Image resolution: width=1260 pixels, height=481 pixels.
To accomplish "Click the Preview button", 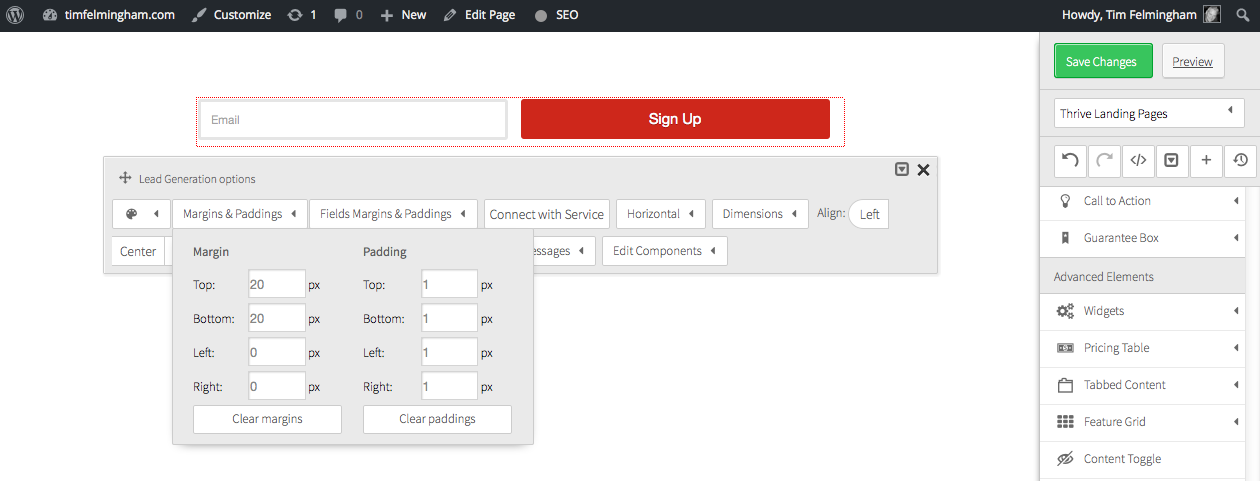I will click(x=1192, y=61).
